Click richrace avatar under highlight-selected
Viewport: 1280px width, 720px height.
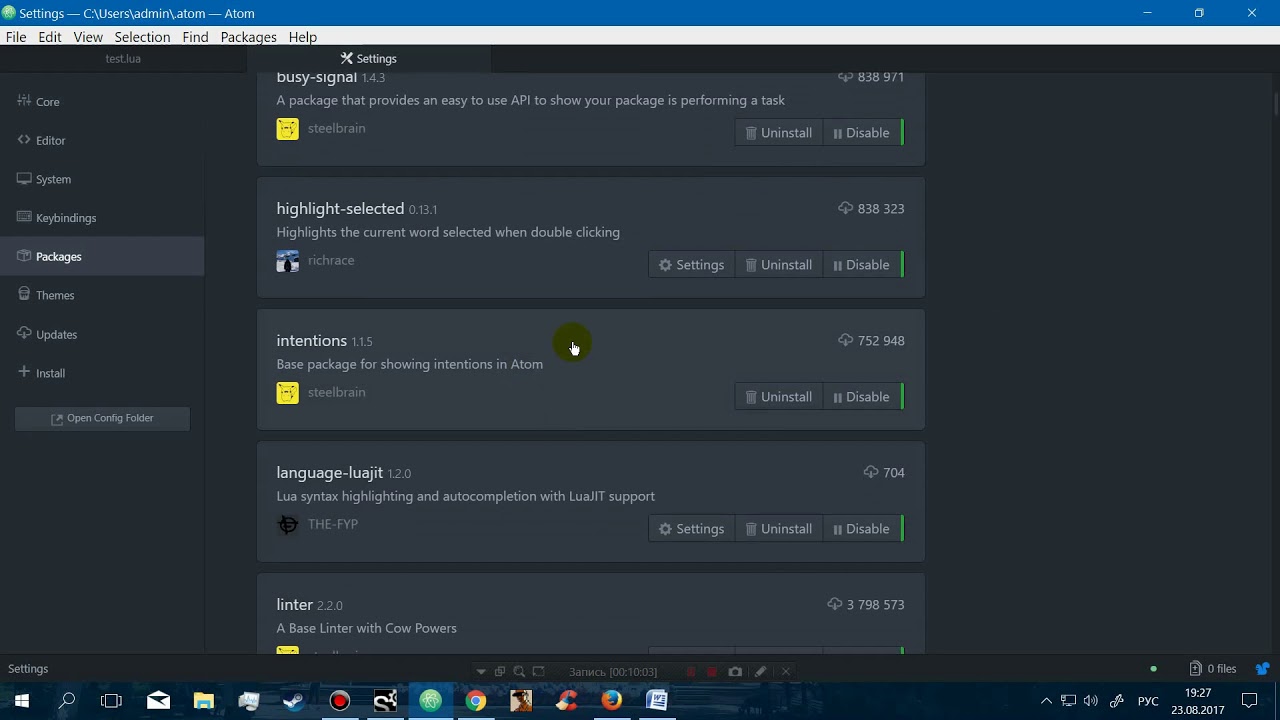pos(288,261)
